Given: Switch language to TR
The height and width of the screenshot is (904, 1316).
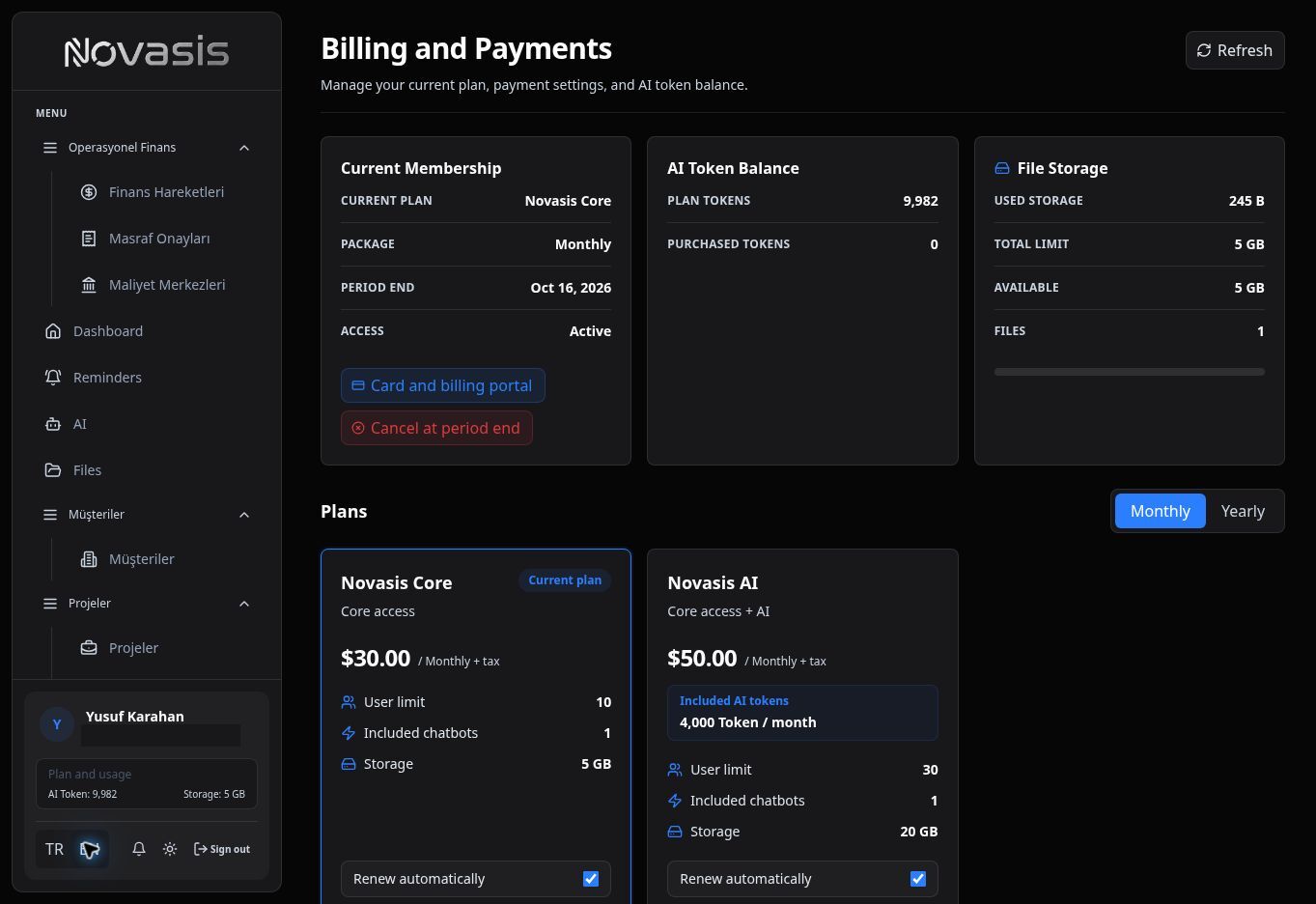Looking at the screenshot, I should point(54,849).
